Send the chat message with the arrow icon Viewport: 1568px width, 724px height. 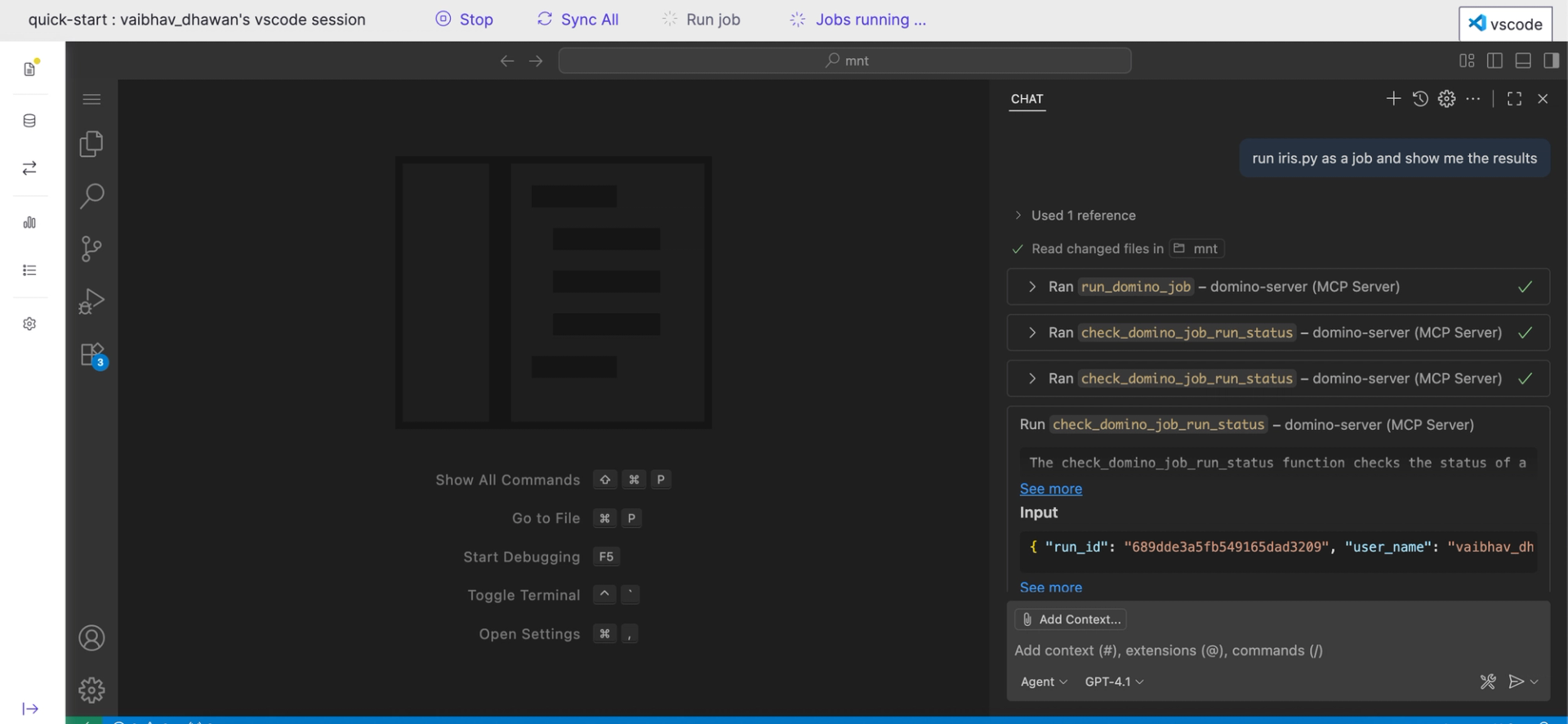pos(1516,682)
